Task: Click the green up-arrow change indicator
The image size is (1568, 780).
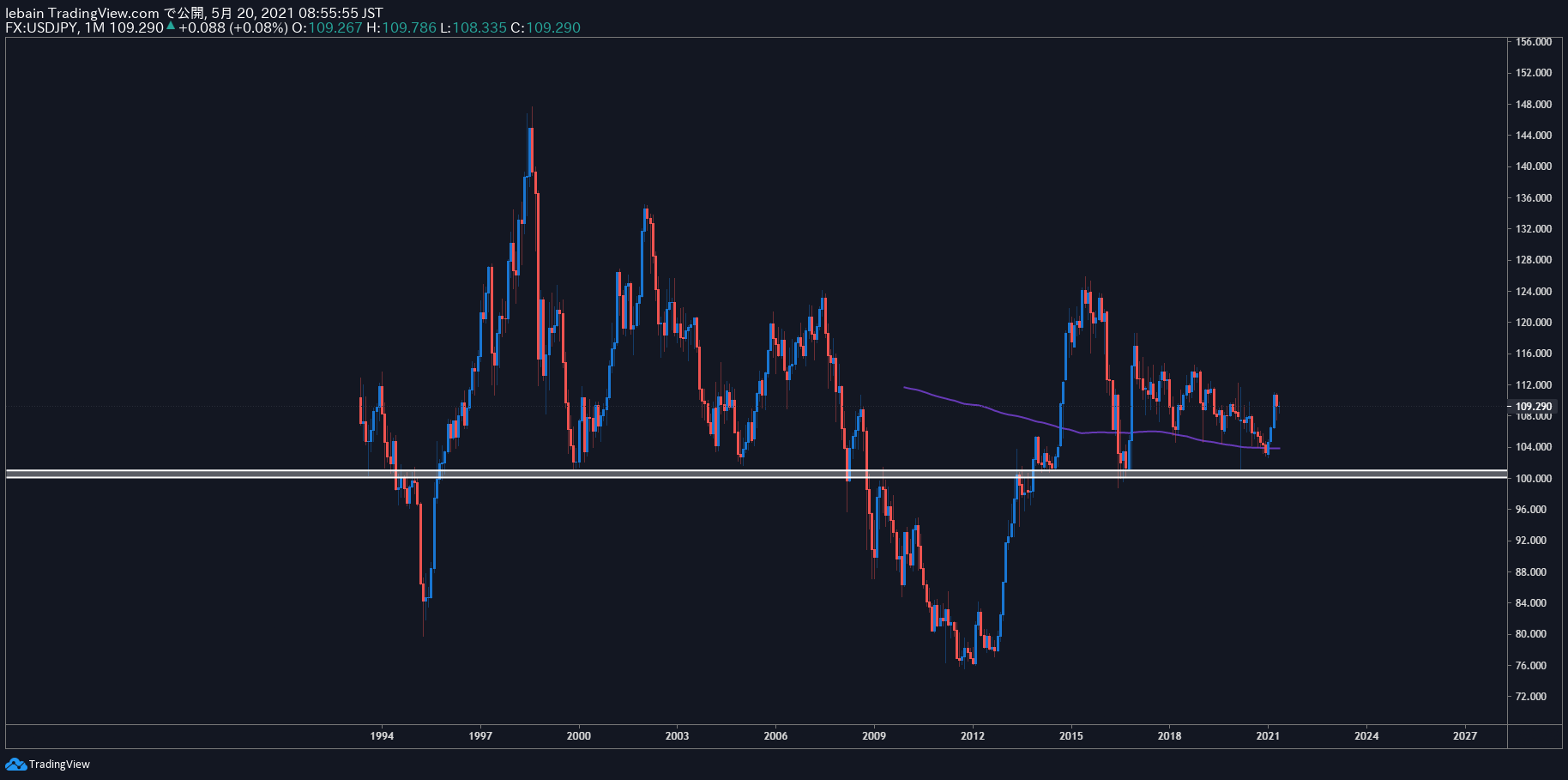Action: click(x=171, y=26)
